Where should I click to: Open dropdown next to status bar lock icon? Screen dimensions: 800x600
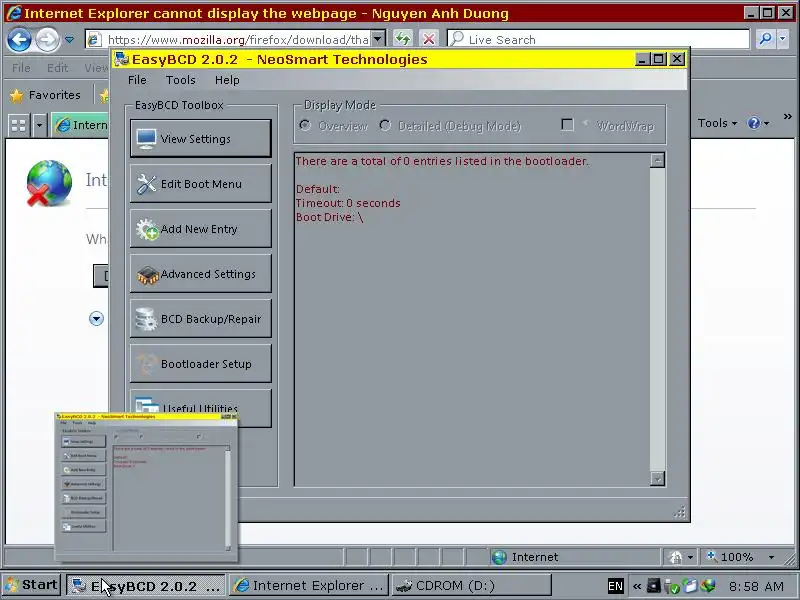690,557
